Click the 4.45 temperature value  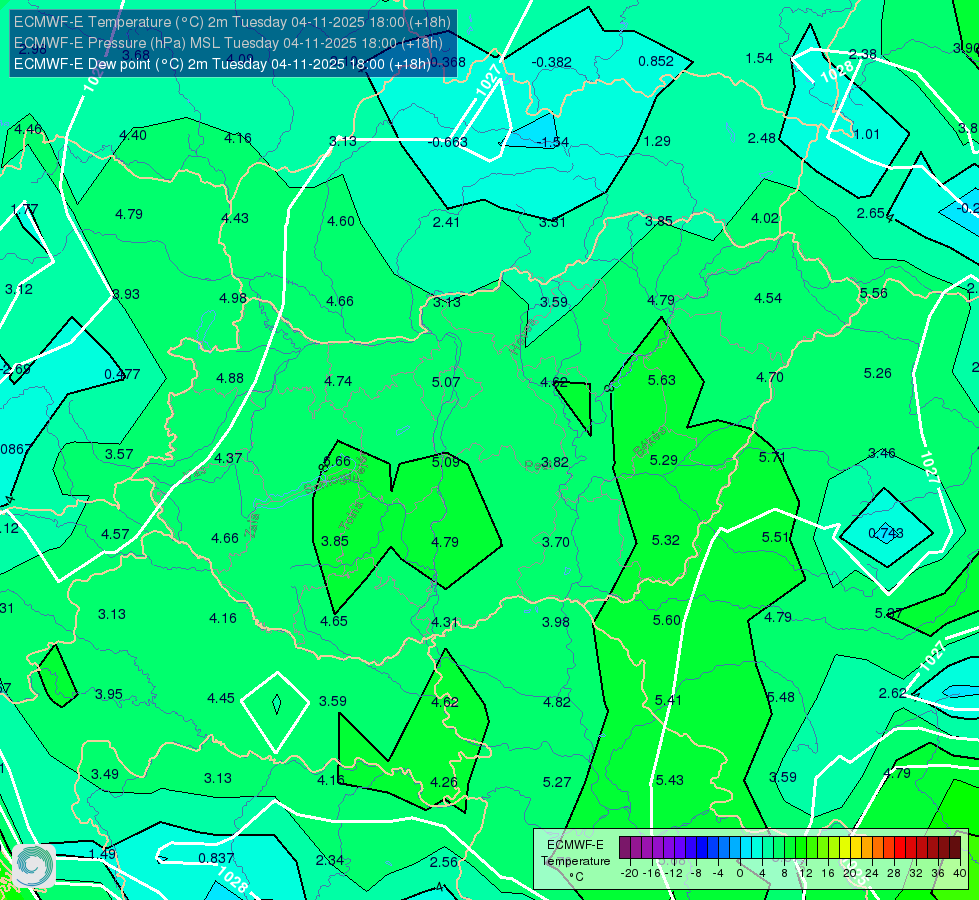tap(221, 698)
